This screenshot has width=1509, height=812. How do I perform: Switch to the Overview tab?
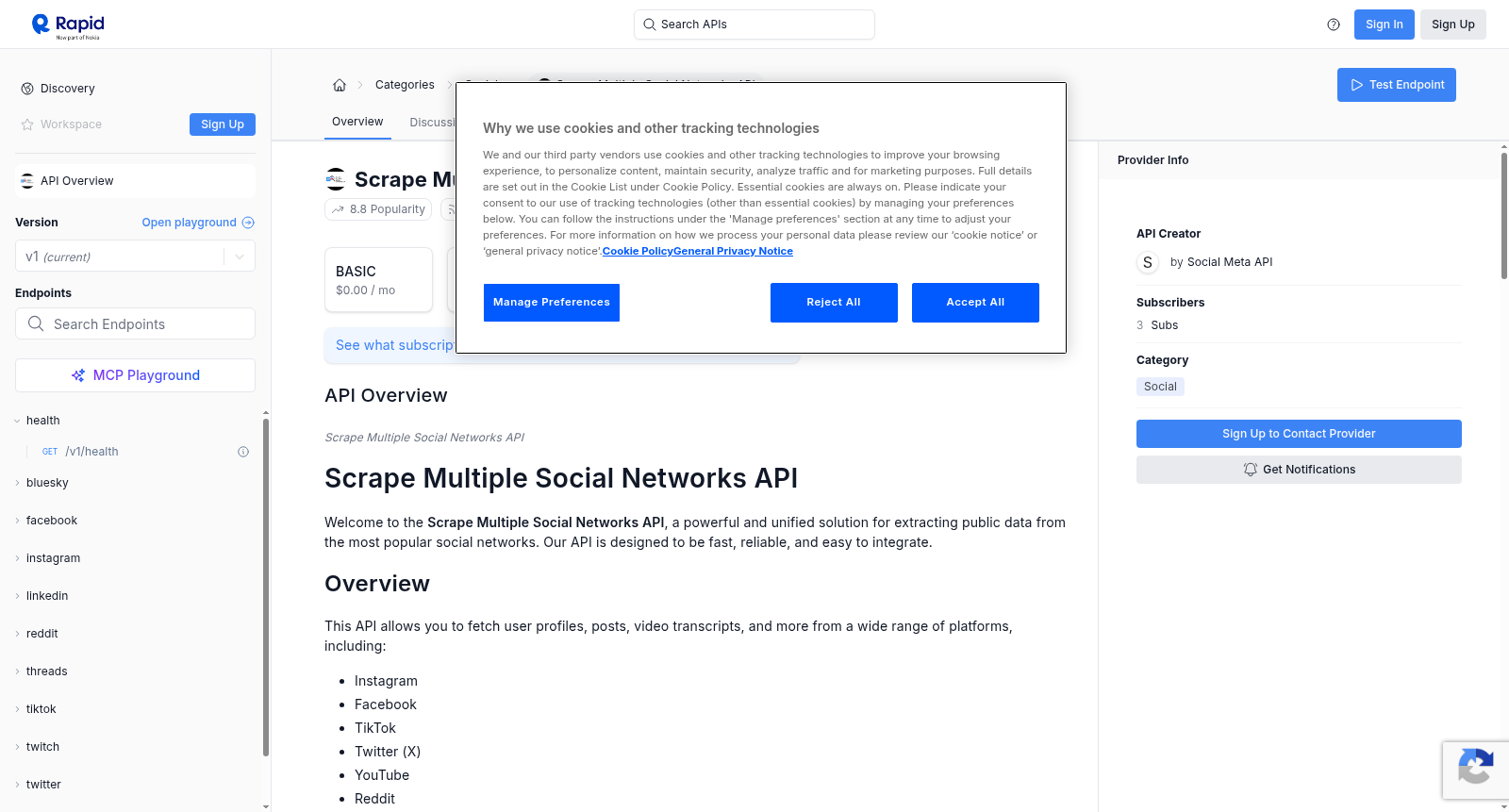(357, 122)
